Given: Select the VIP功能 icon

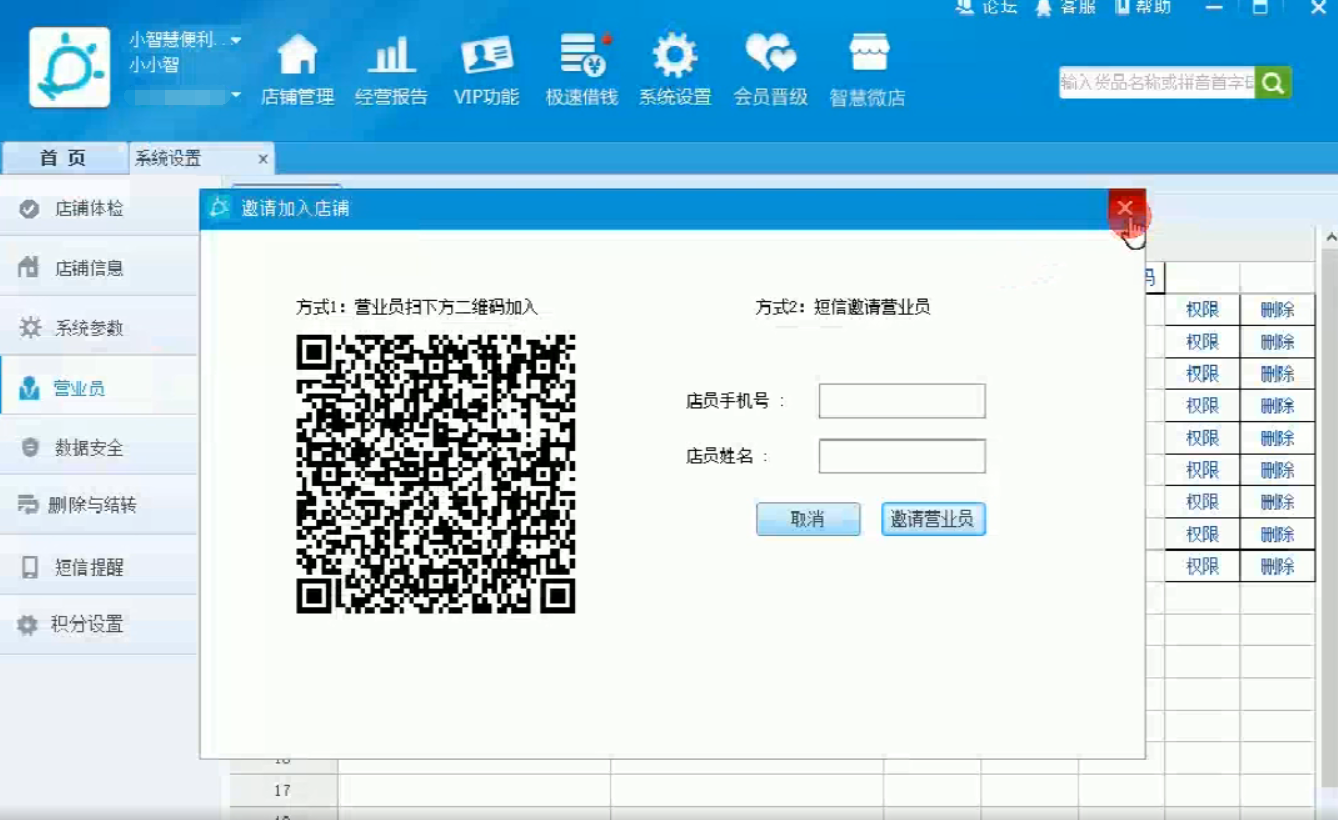Looking at the screenshot, I should tap(487, 68).
